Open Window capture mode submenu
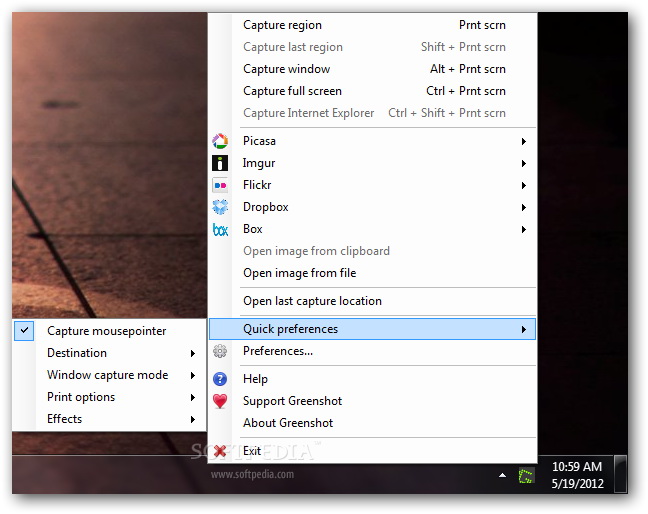The width and height of the screenshot is (648, 514). 110,375
